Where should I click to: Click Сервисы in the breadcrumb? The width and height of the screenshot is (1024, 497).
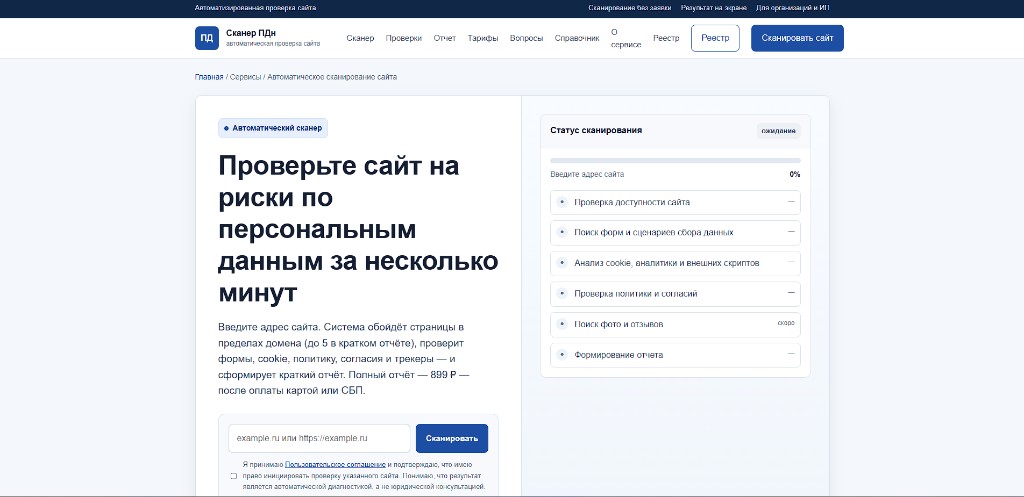246,77
